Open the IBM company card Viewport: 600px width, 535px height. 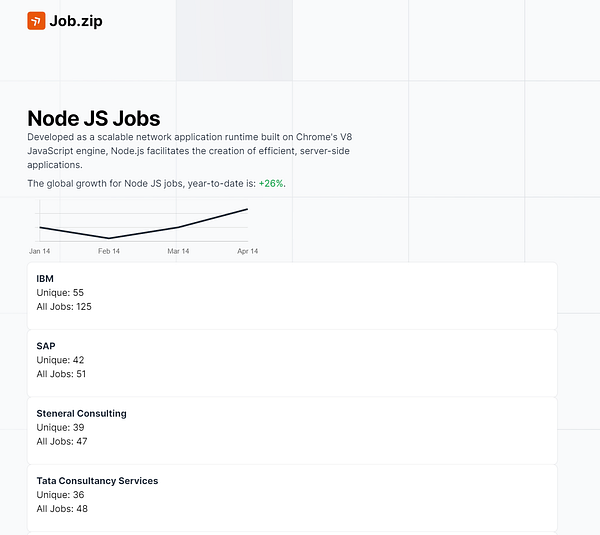tap(292, 295)
